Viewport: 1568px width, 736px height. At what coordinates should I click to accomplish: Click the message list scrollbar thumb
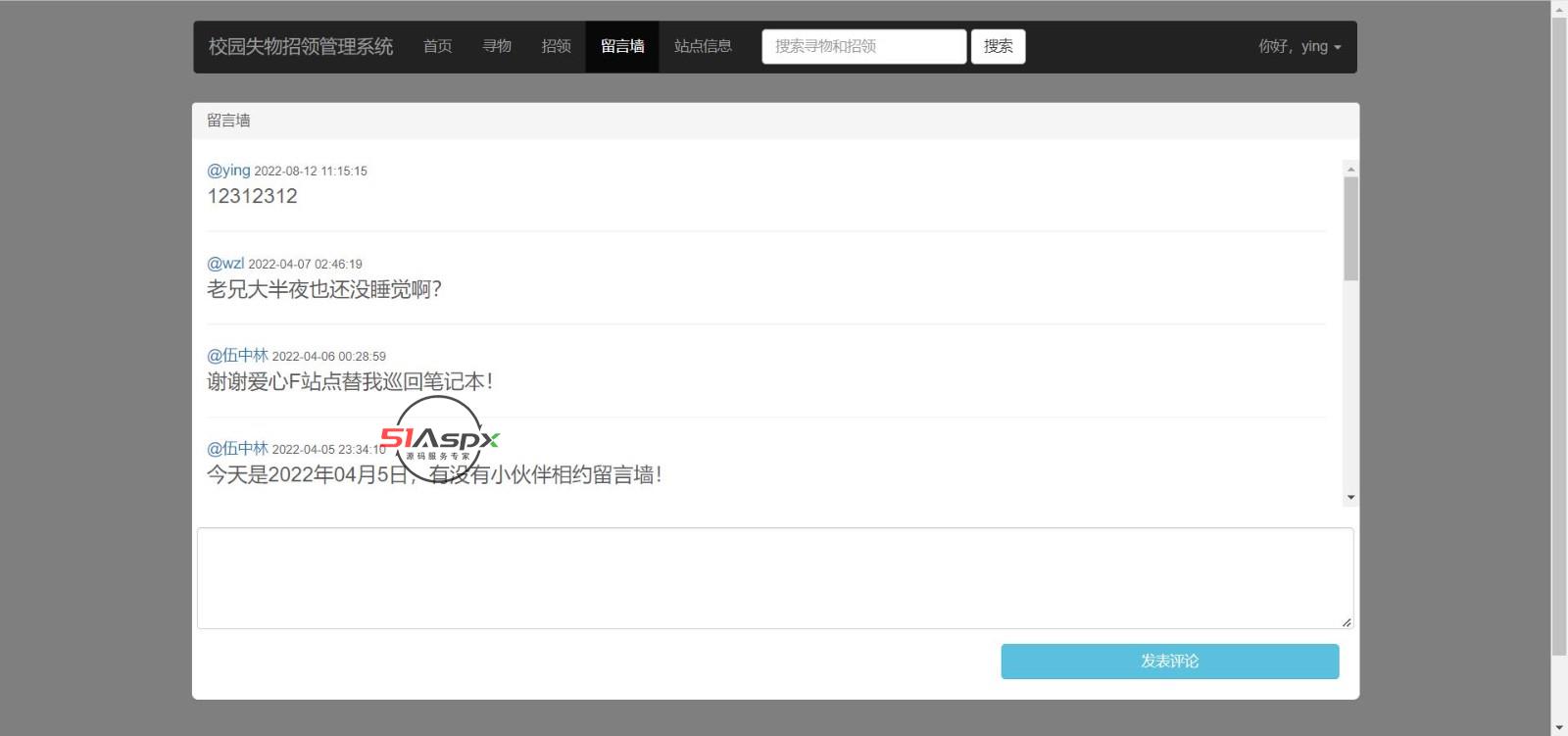[1350, 228]
